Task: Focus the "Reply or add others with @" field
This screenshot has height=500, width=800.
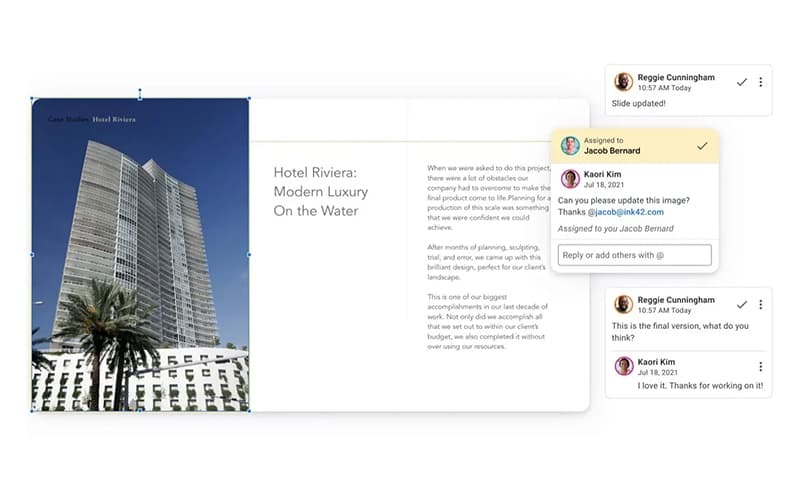Action: click(x=635, y=255)
